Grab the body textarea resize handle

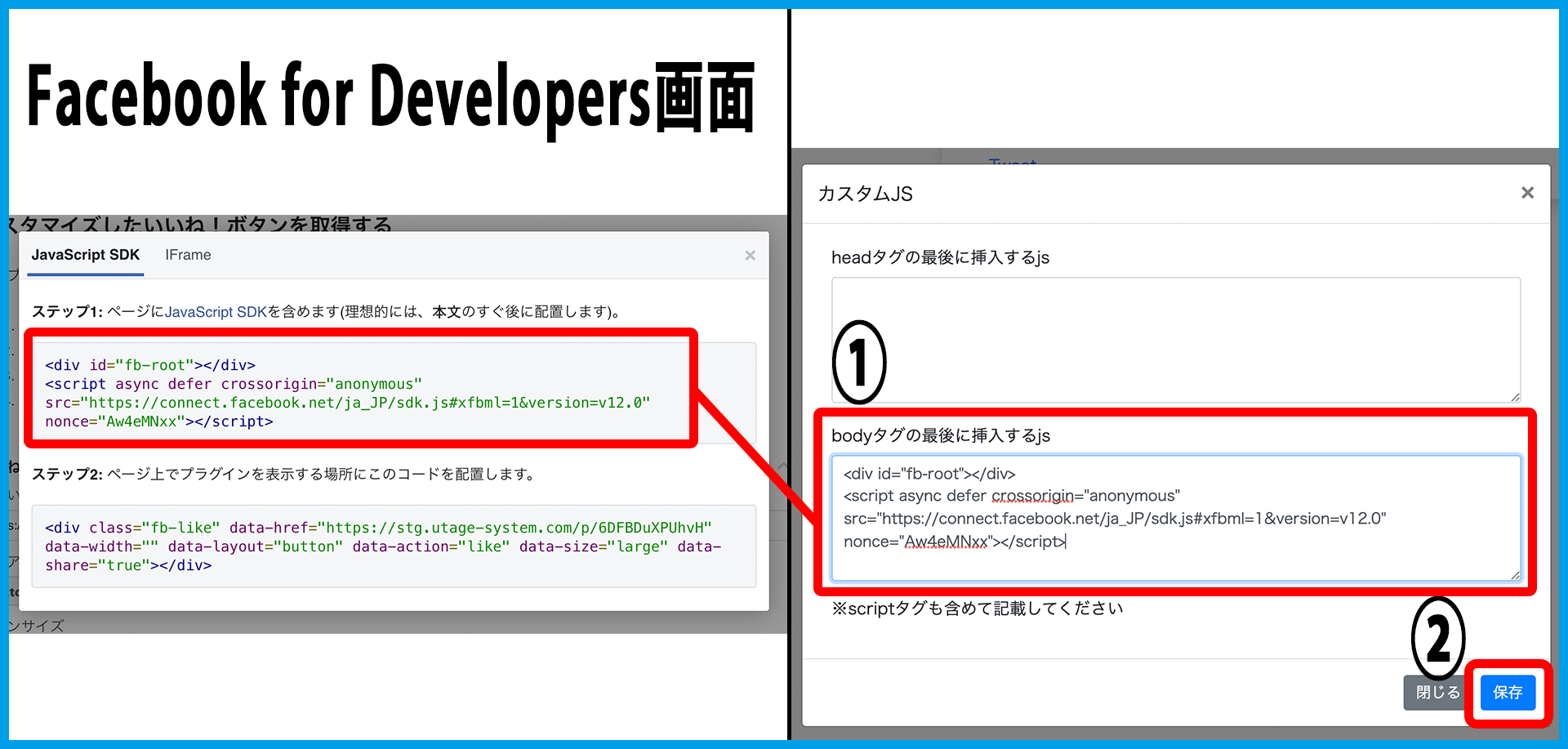coord(1515,575)
